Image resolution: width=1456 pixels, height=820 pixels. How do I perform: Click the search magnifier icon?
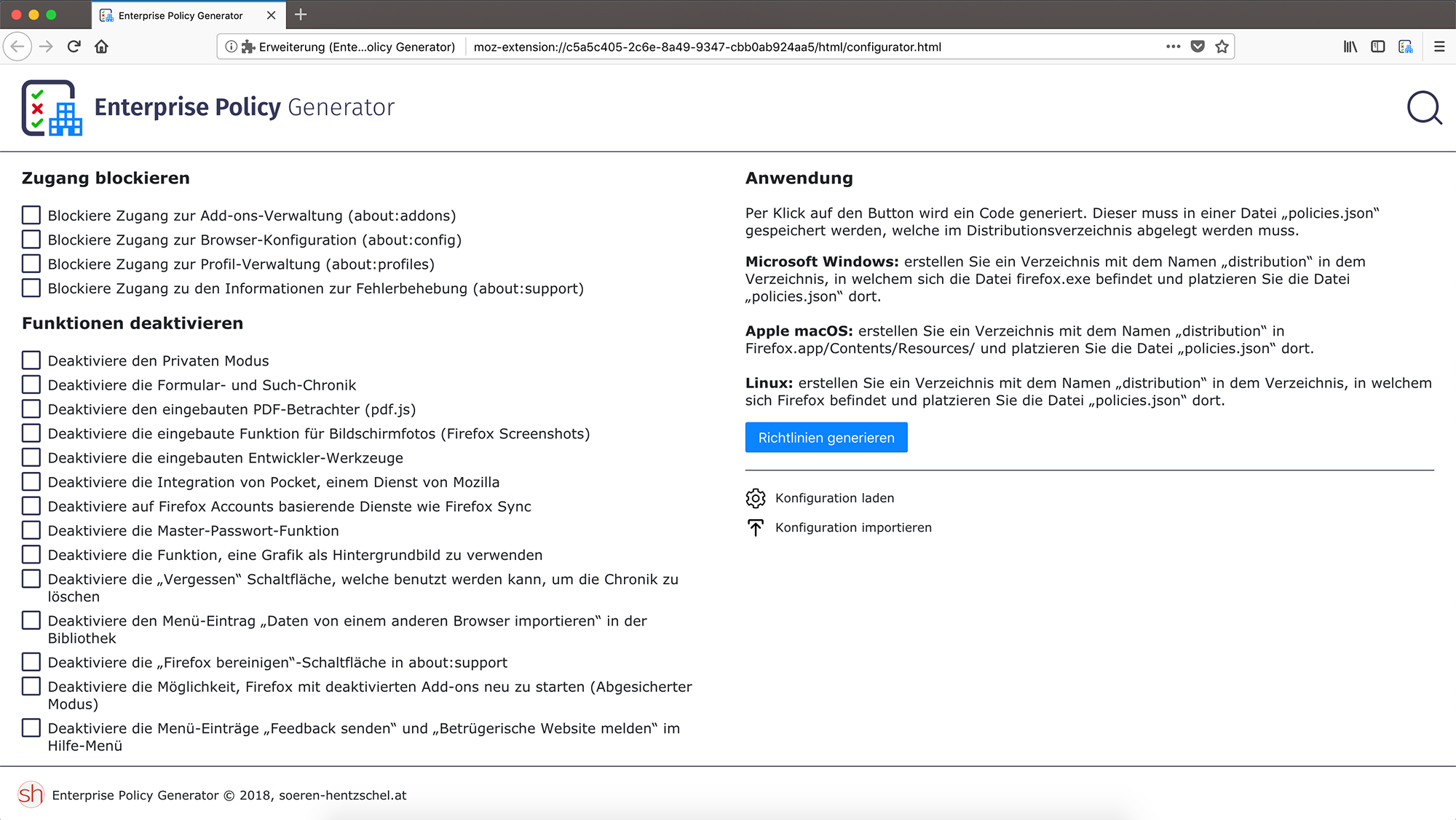tap(1424, 108)
